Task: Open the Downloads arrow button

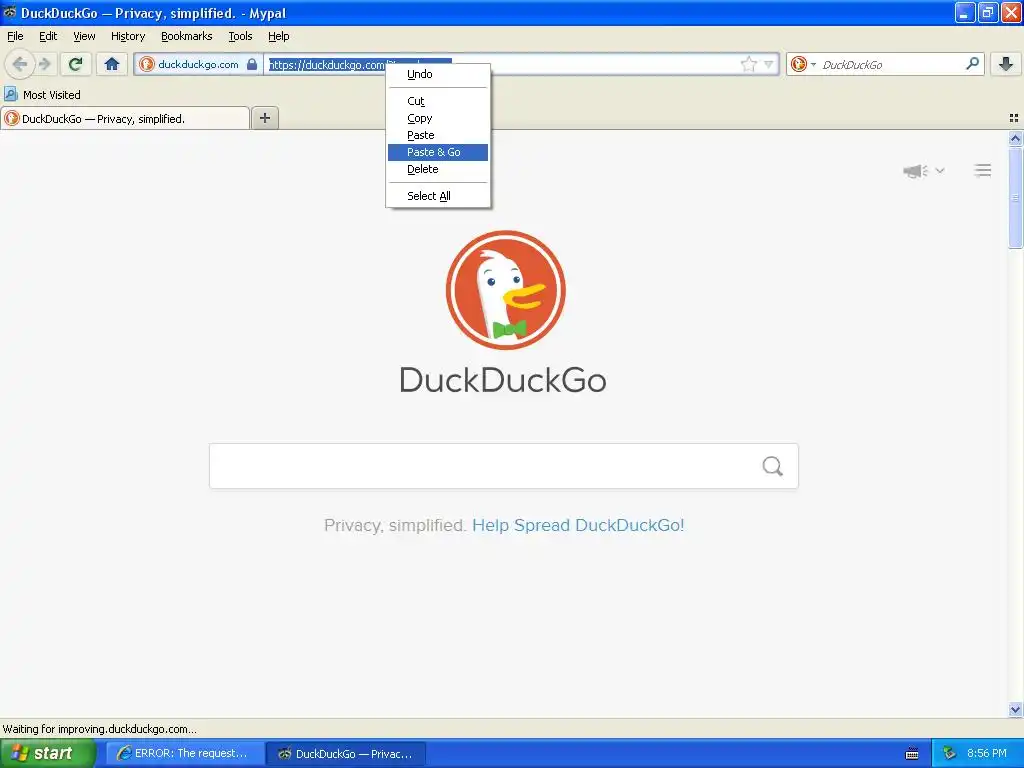Action: (x=1006, y=64)
